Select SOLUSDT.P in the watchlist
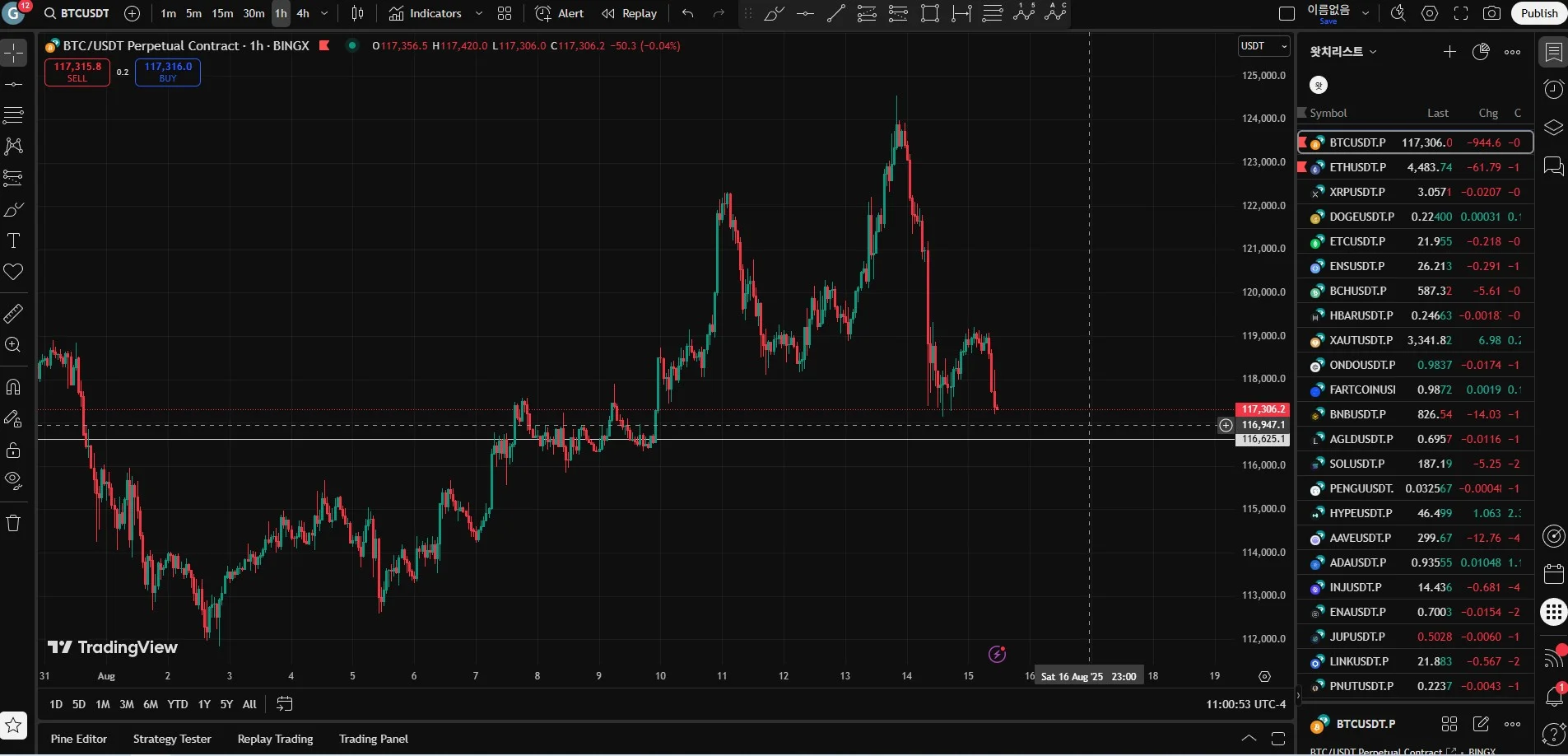Screen dimensions: 1568x756 (x=1416, y=464)
